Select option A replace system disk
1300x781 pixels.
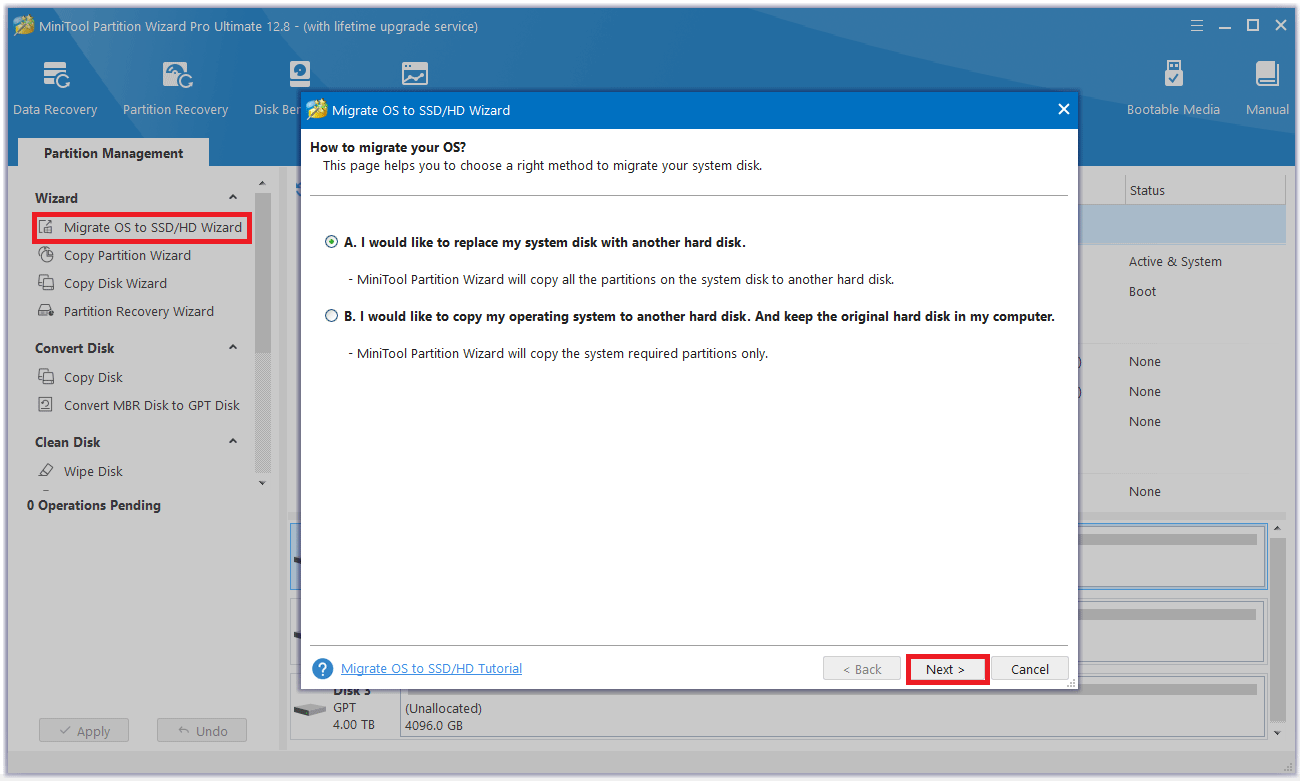tap(332, 242)
